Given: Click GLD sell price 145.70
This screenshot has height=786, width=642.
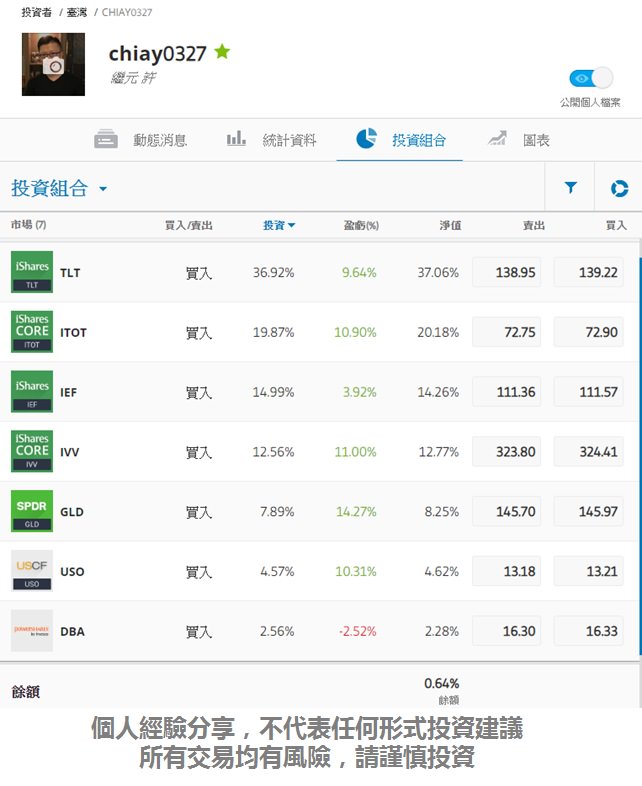Looking at the screenshot, I should [x=507, y=511].
